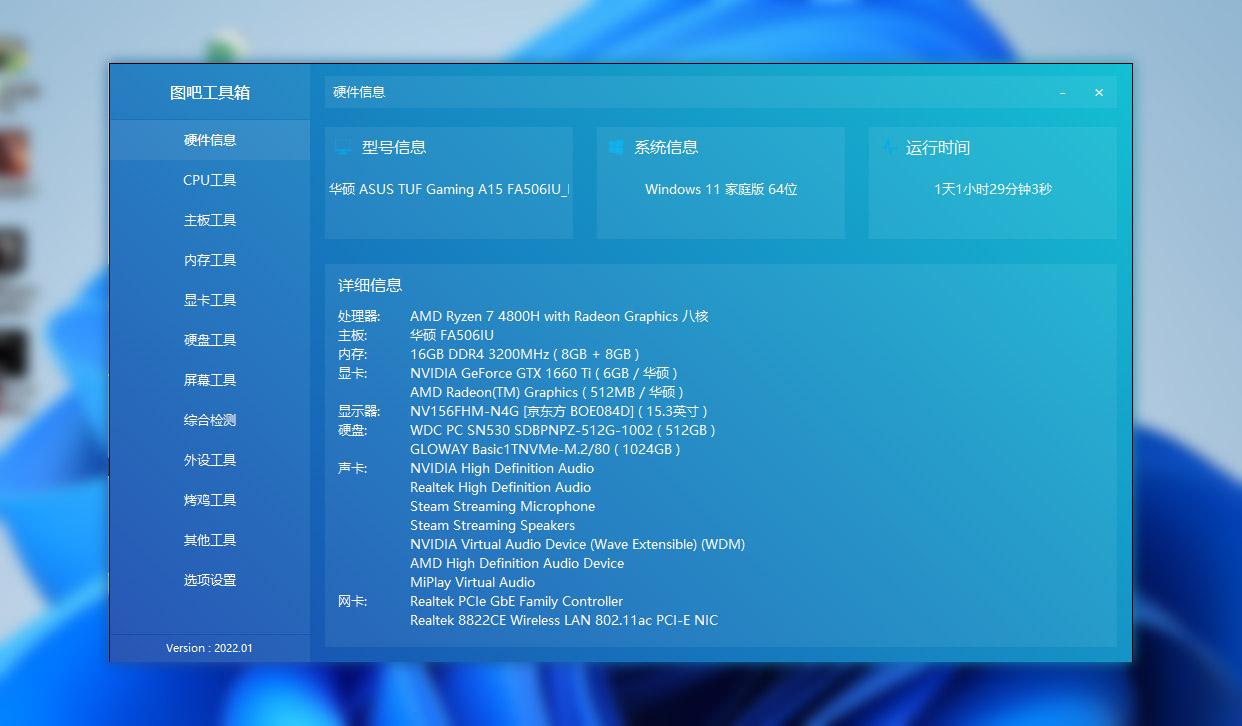Click the Windows 11 家庭版 64位 text
This screenshot has height=726, width=1242.
[721, 189]
